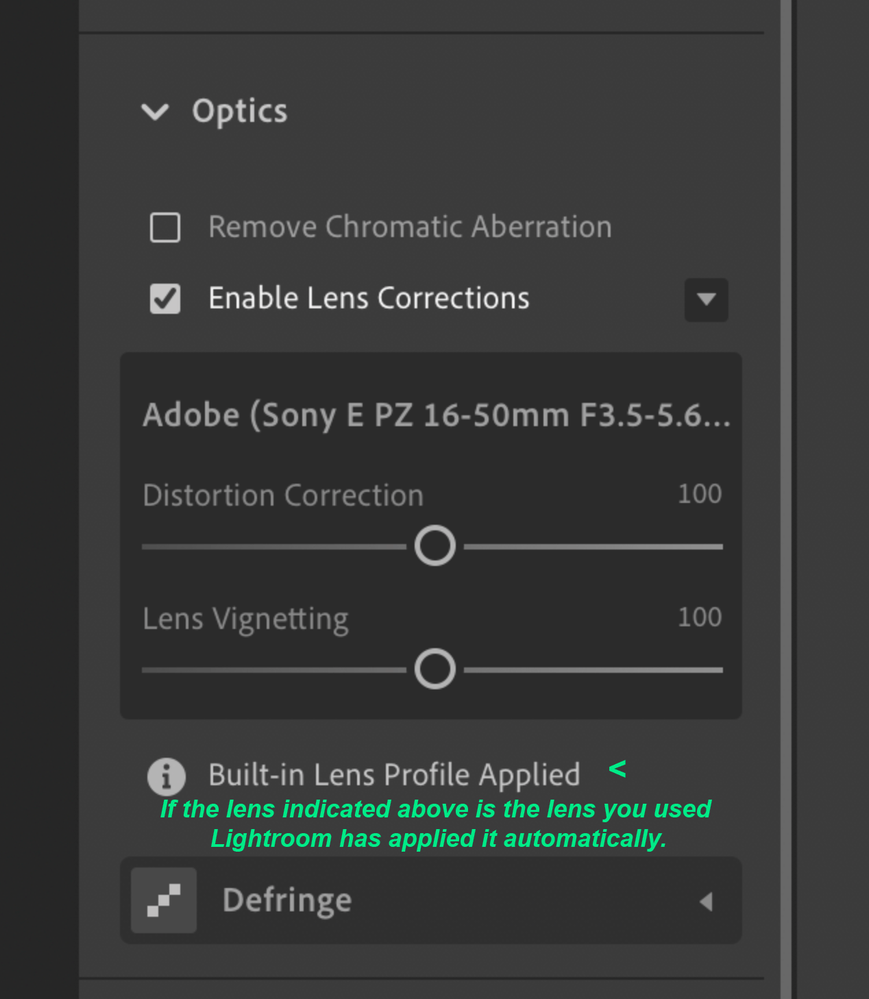Collapse the Optics panel chevron

155,112
